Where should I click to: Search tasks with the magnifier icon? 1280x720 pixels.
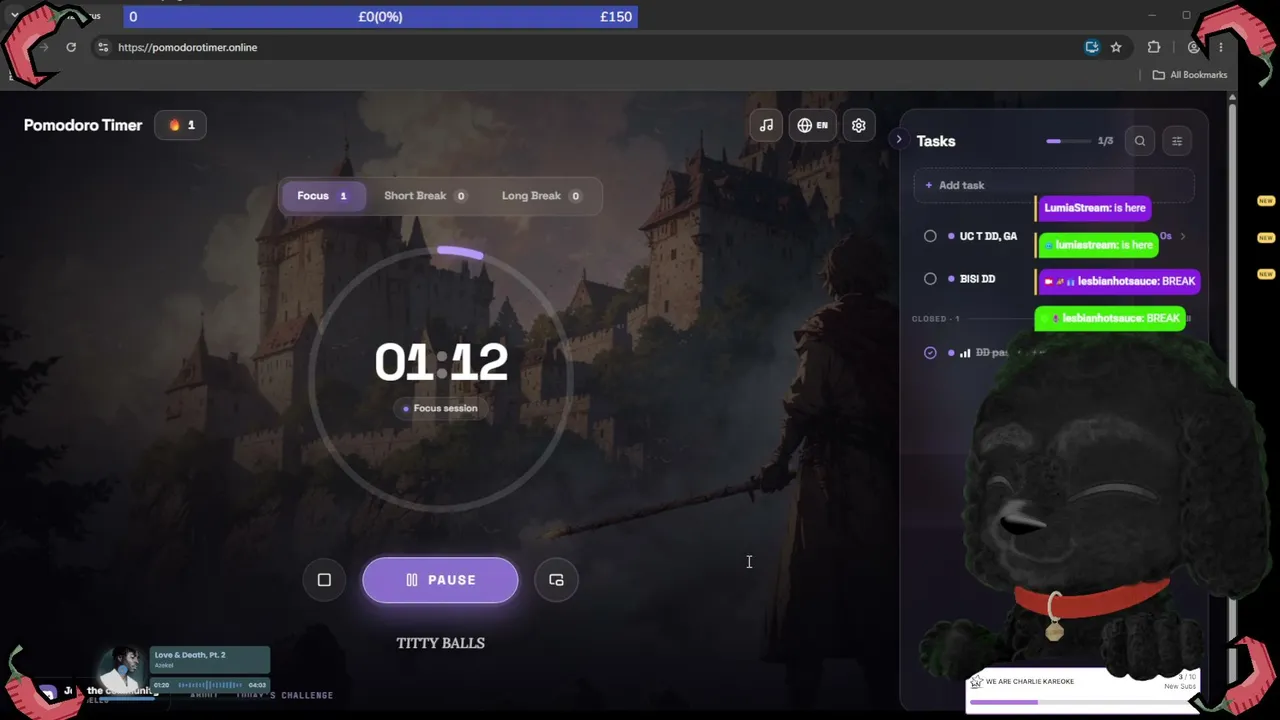pos(1140,141)
